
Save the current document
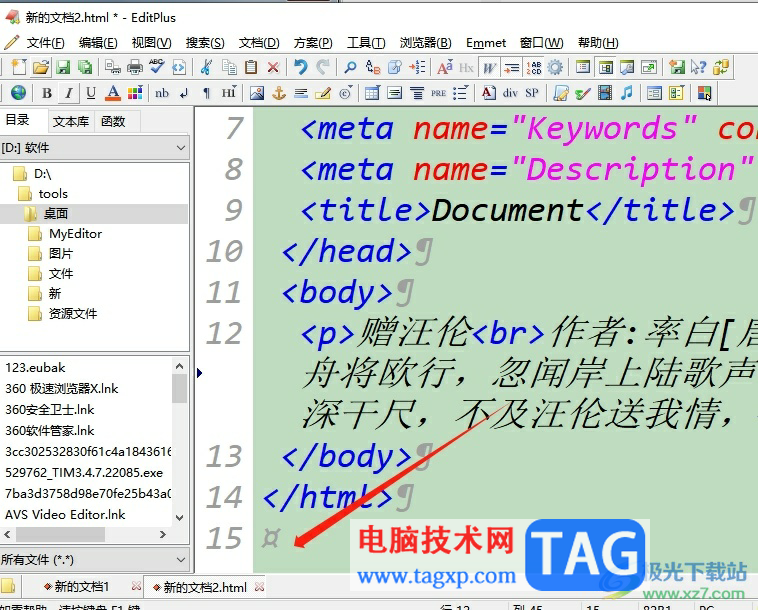(x=63, y=67)
